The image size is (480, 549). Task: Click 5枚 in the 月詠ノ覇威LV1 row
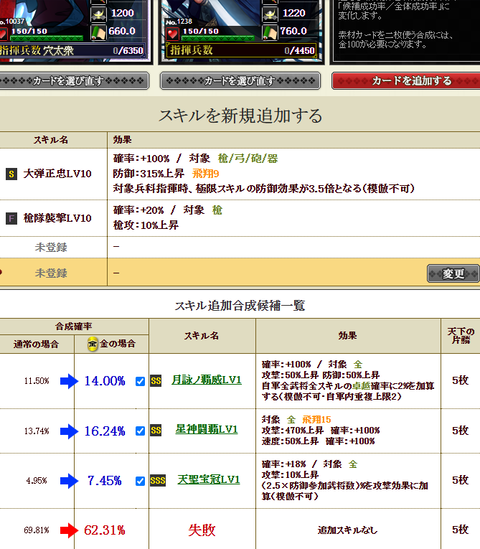460,380
